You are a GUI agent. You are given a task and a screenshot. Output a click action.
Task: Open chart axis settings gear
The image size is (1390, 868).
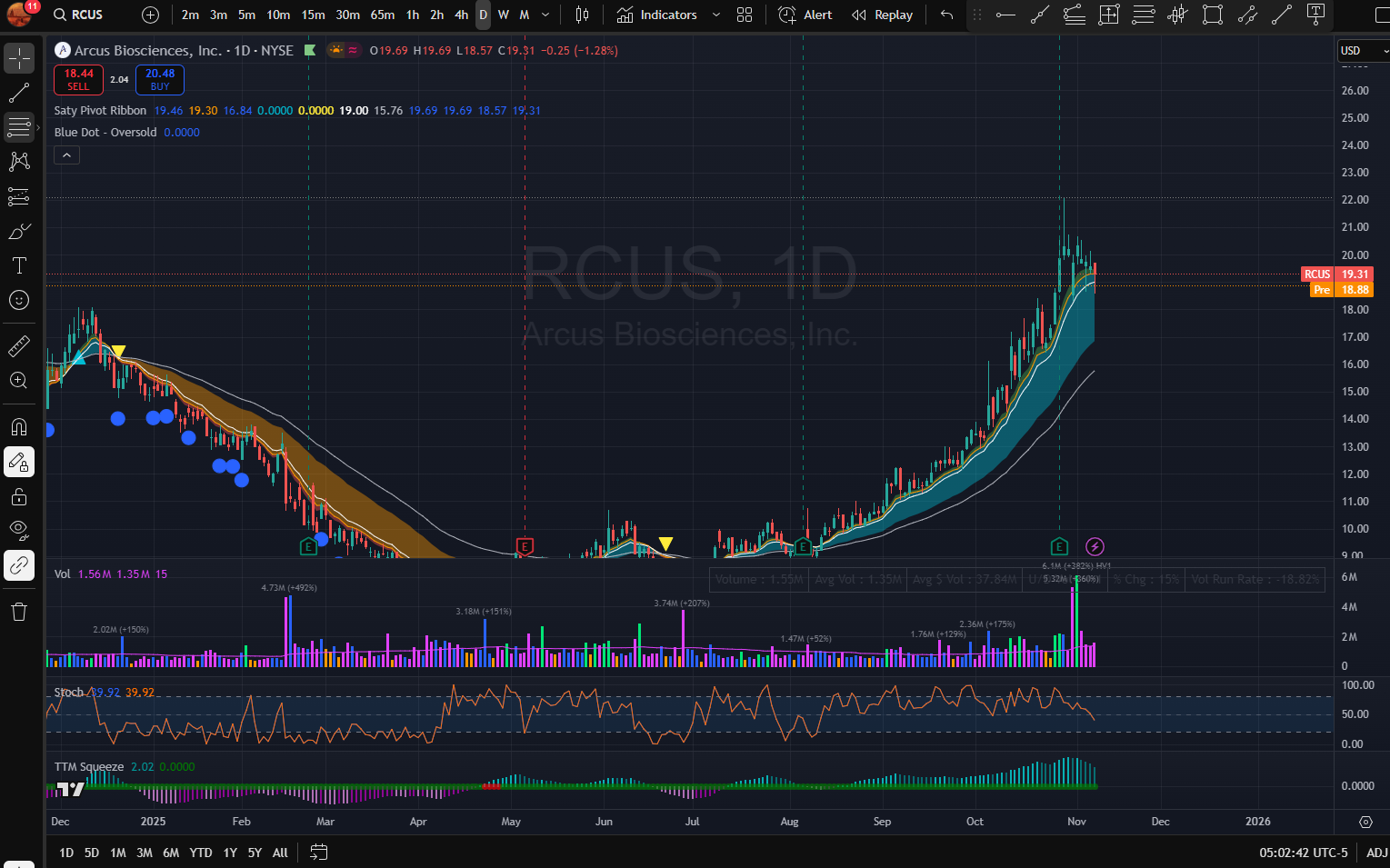pos(1365,822)
